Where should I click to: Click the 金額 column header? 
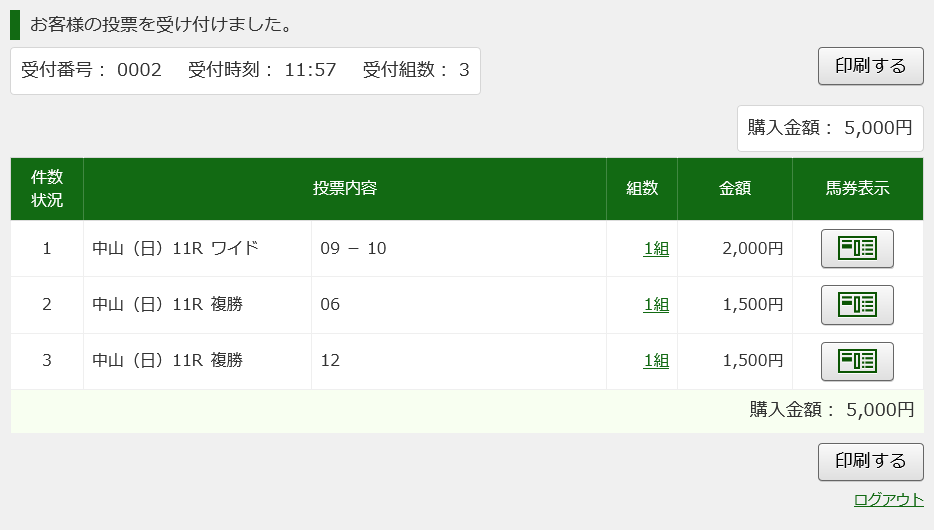coord(735,189)
